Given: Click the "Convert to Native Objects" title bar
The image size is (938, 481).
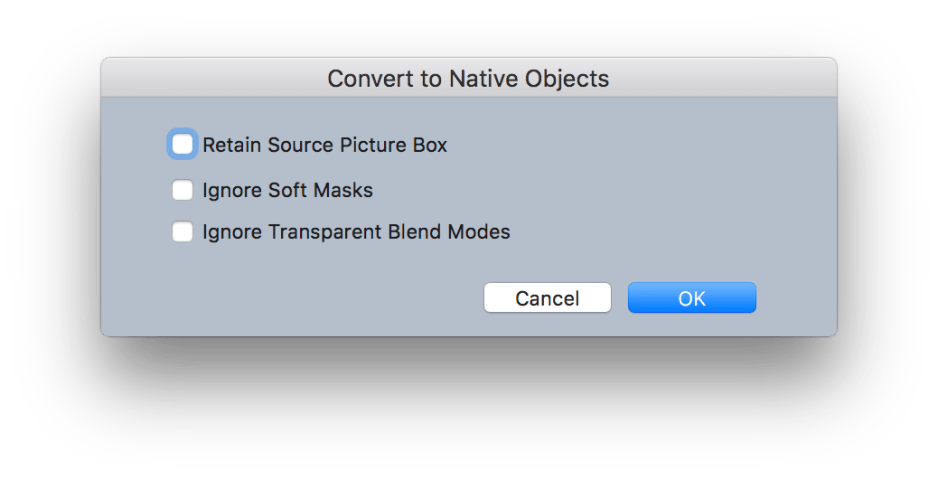Looking at the screenshot, I should pyautogui.click(x=468, y=78).
